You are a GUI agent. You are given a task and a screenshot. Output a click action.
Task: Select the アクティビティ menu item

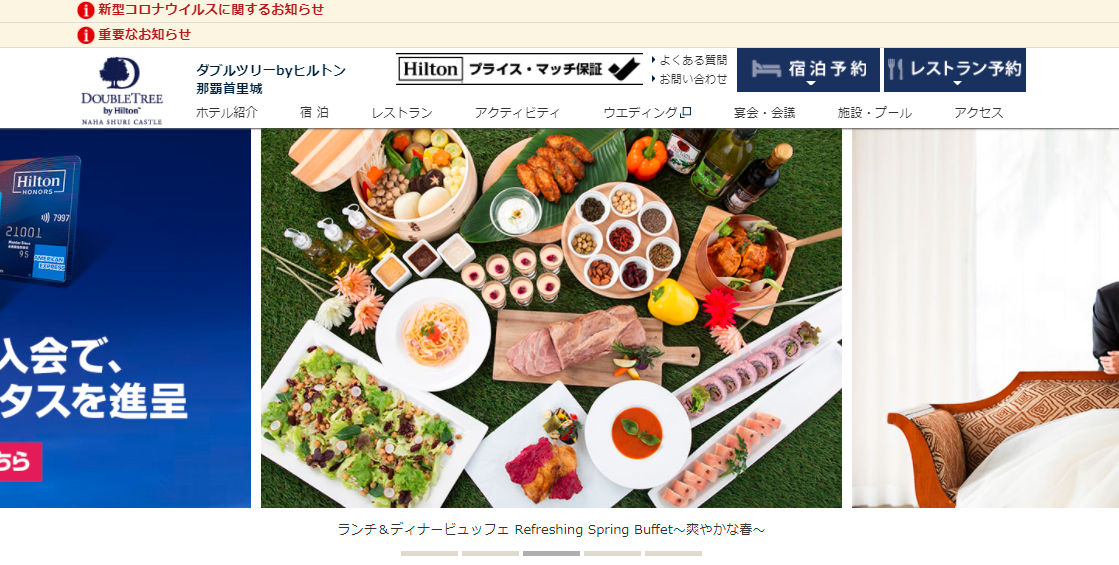tap(517, 113)
